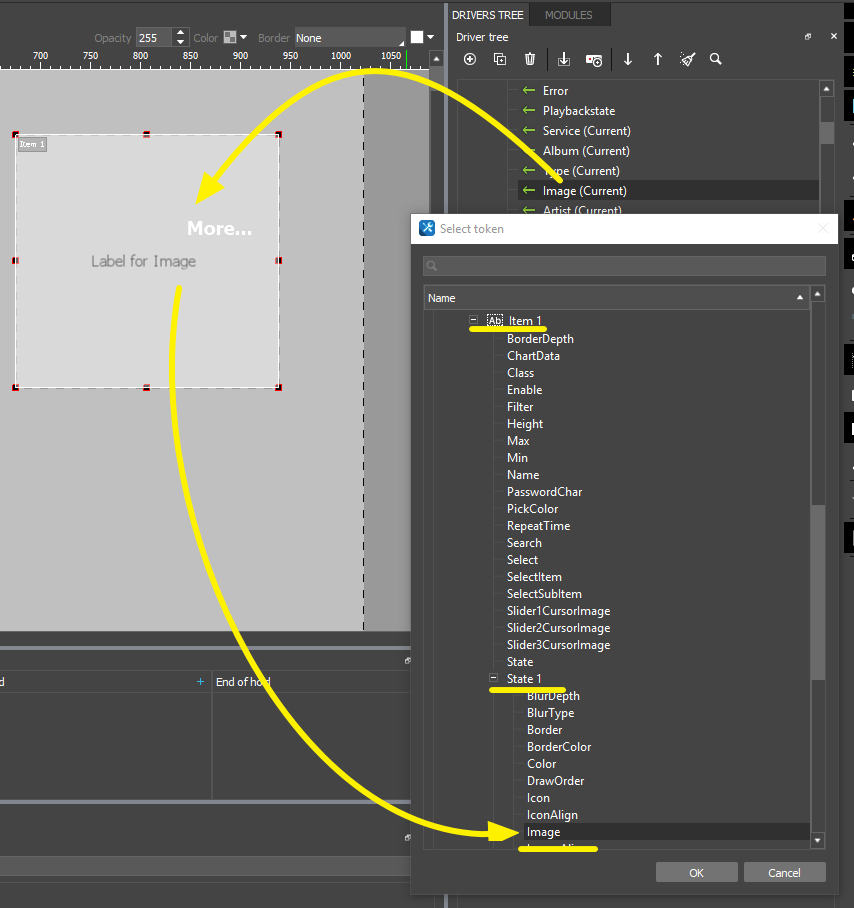Collapse the State 1 tree node

(493, 679)
